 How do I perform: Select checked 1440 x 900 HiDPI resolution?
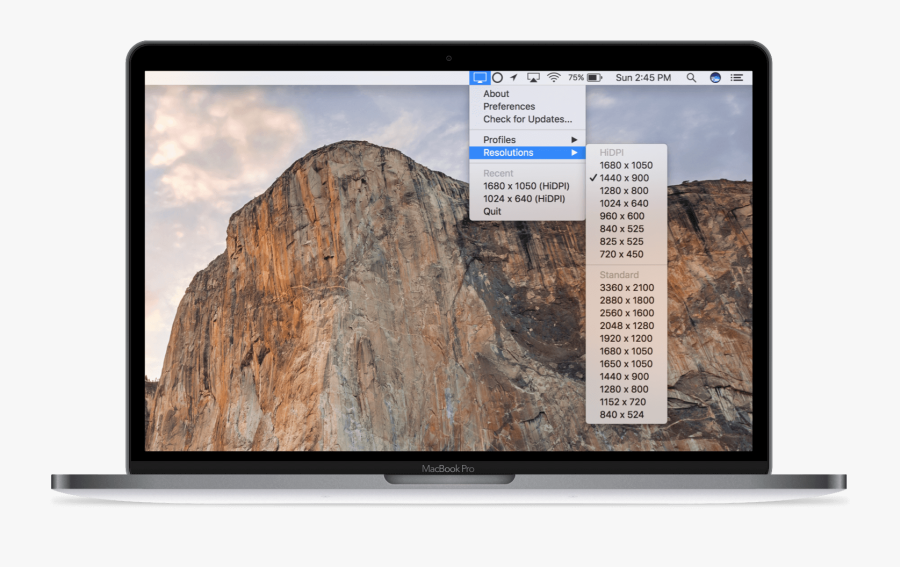click(626, 178)
